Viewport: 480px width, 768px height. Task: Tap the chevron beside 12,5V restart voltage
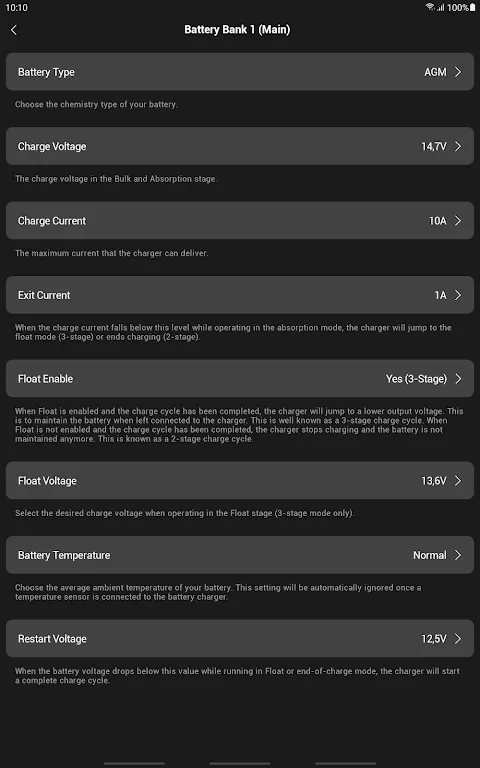point(458,639)
